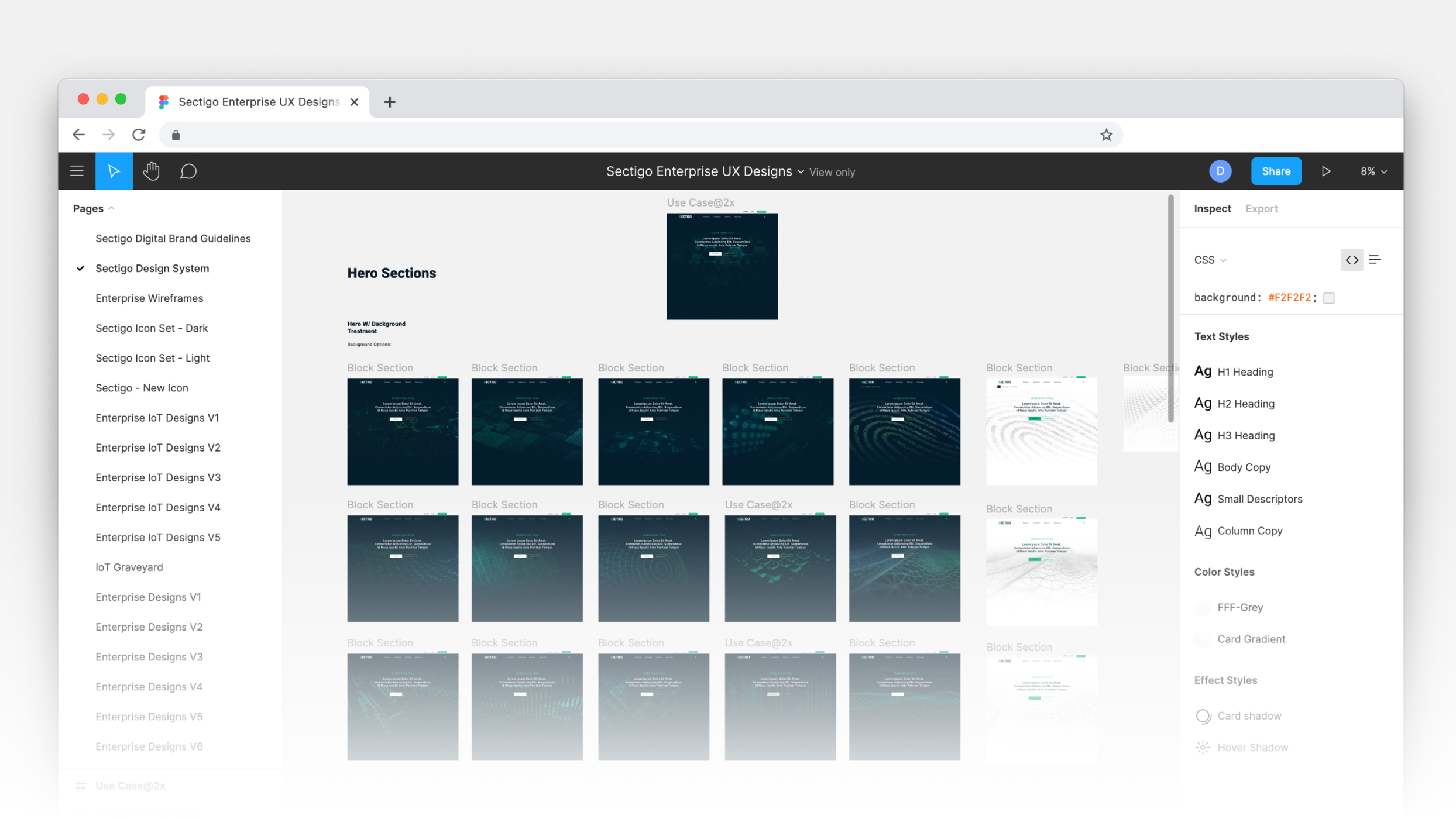Switch to the Export tab

(1261, 208)
